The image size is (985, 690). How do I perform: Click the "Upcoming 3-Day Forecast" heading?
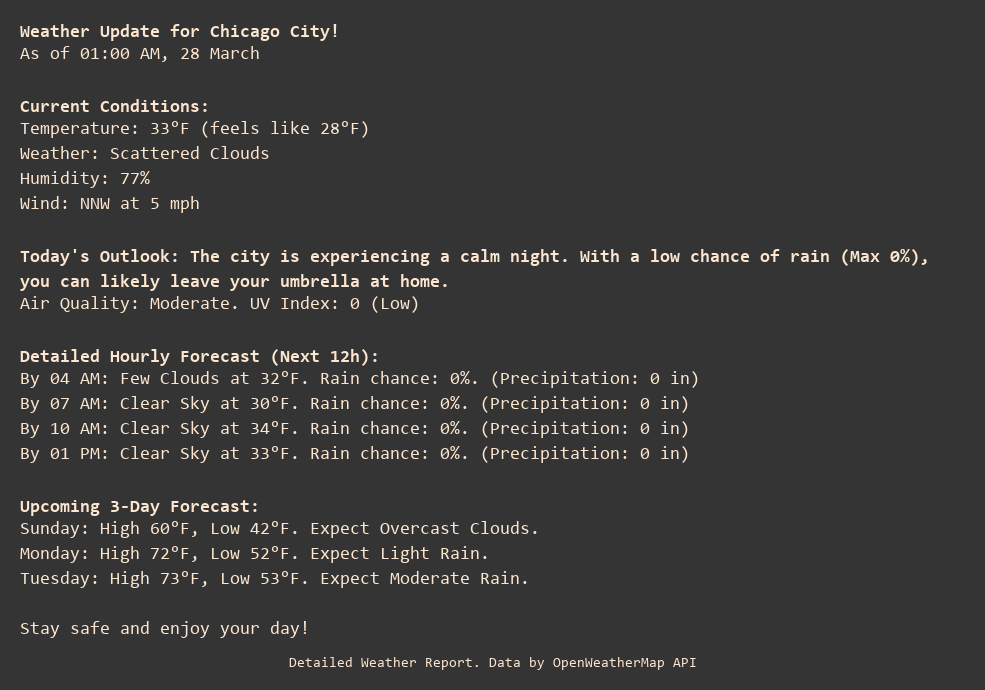[x=139, y=506]
